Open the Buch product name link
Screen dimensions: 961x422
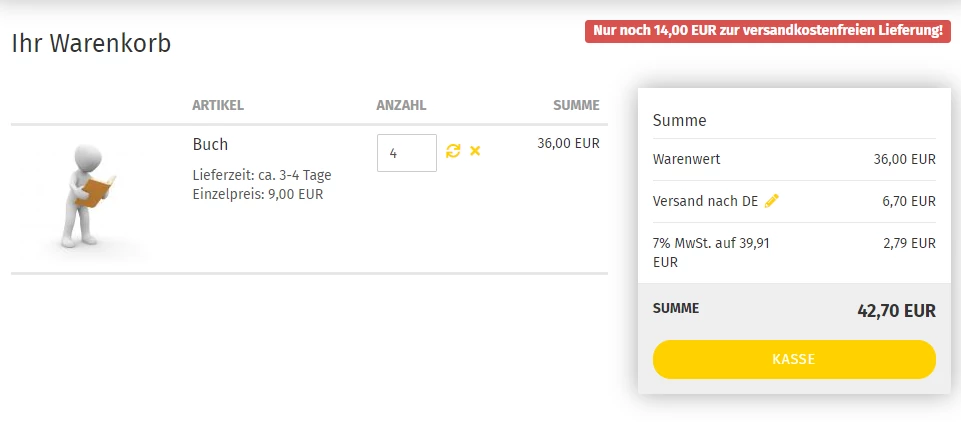tap(210, 145)
